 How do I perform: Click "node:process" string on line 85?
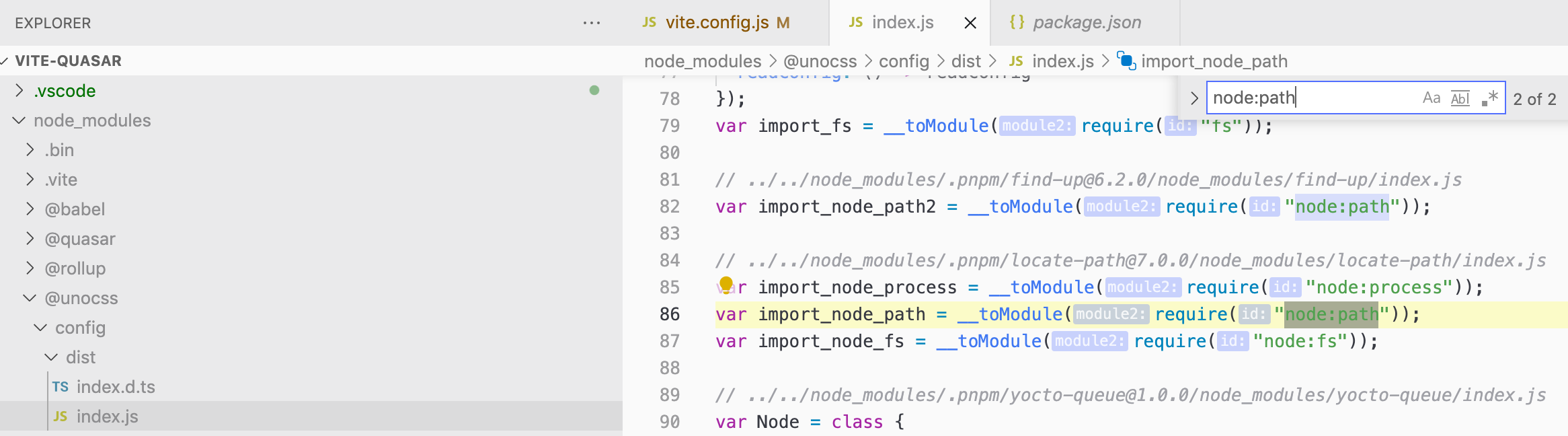click(x=1379, y=287)
